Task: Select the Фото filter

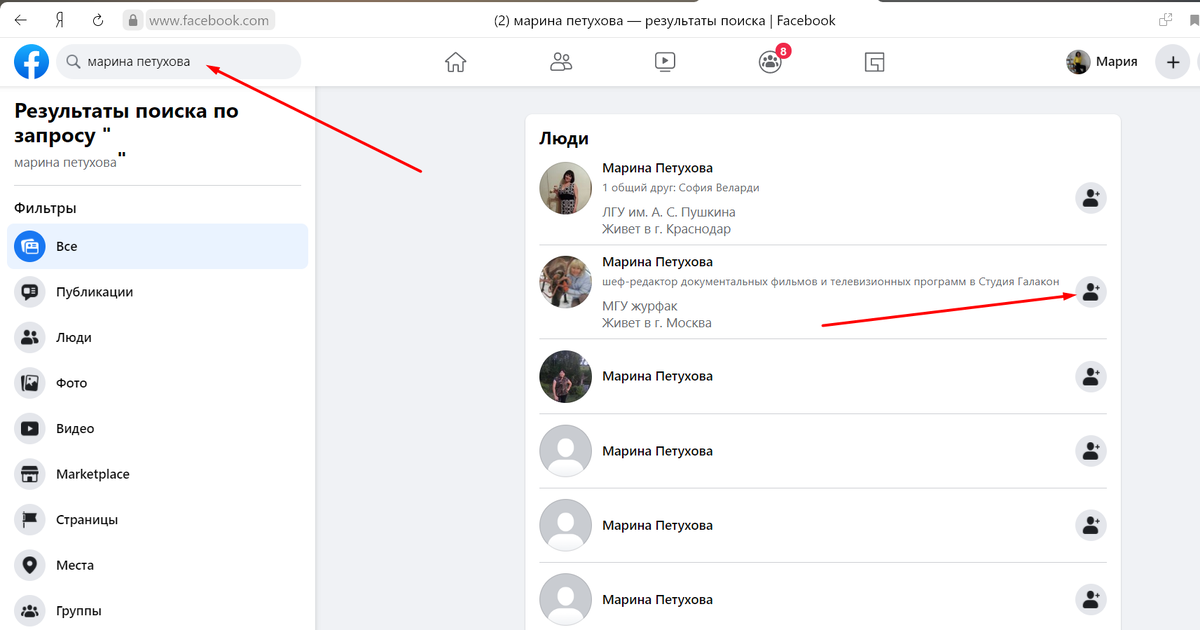Action: [158, 383]
